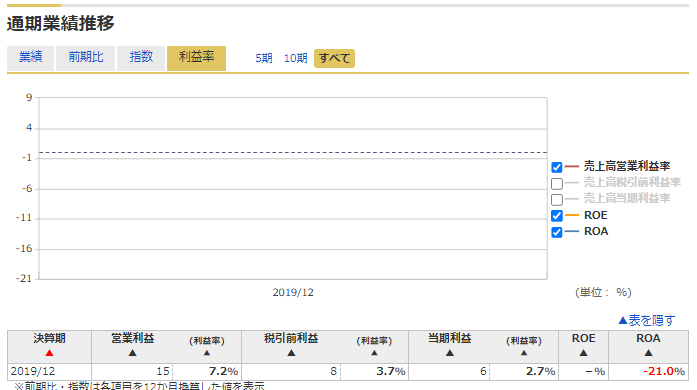Uncheck 売上高営業利益率 series checkbox
The width and height of the screenshot is (697, 390).
click(557, 167)
